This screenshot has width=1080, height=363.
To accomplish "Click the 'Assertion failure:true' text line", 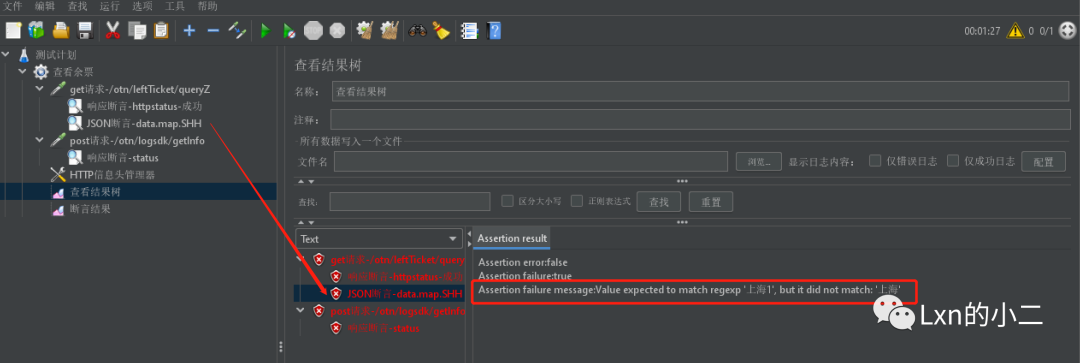I will point(525,276).
